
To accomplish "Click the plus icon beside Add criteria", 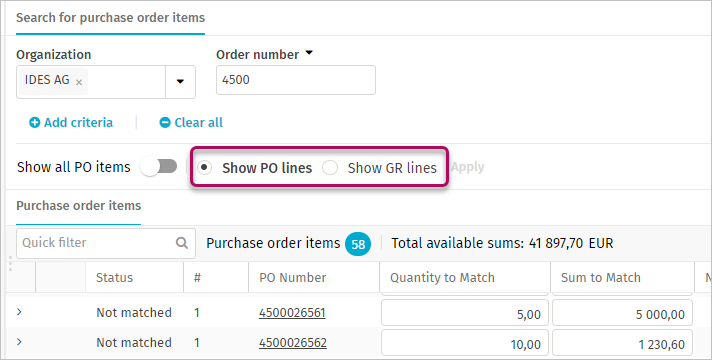I will 35,123.
